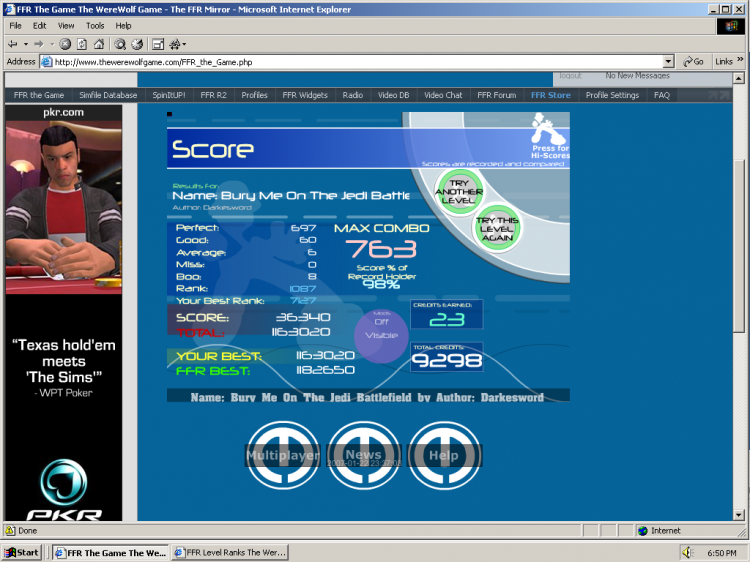Open the Back button history dropdown
Viewport: 750px width, 562px height.
26,44
